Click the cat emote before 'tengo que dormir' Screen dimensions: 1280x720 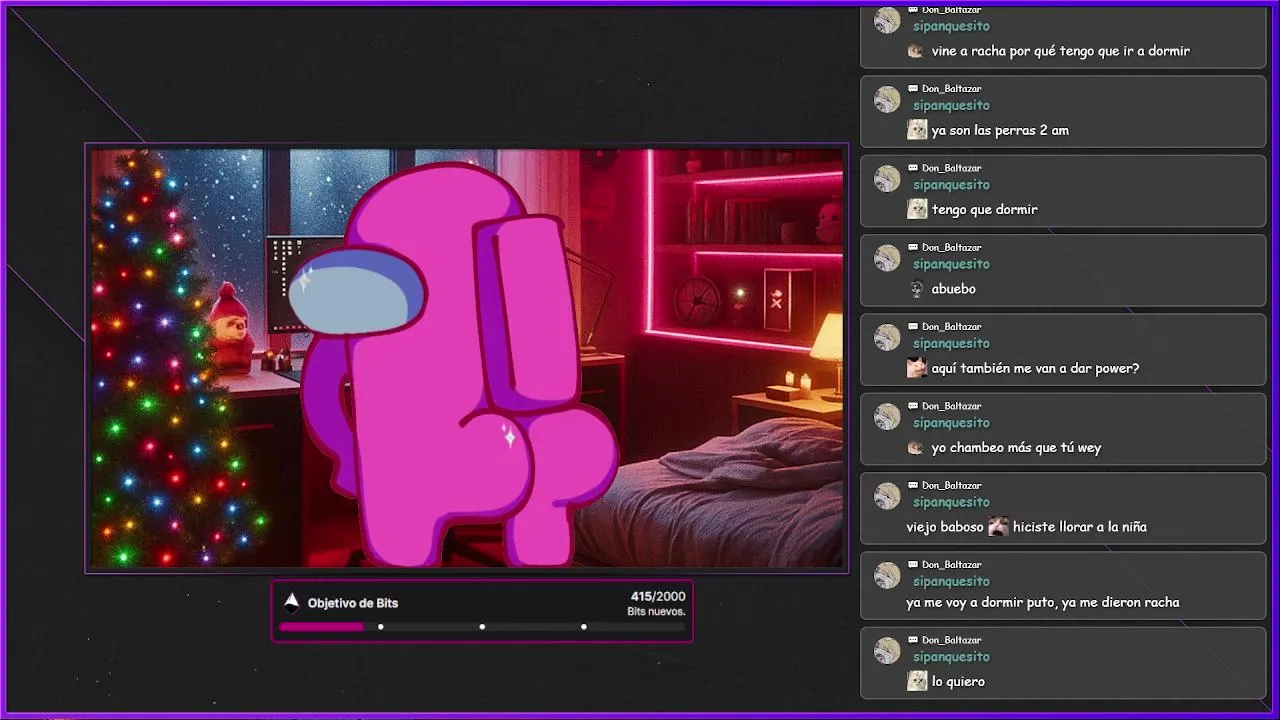pos(917,209)
